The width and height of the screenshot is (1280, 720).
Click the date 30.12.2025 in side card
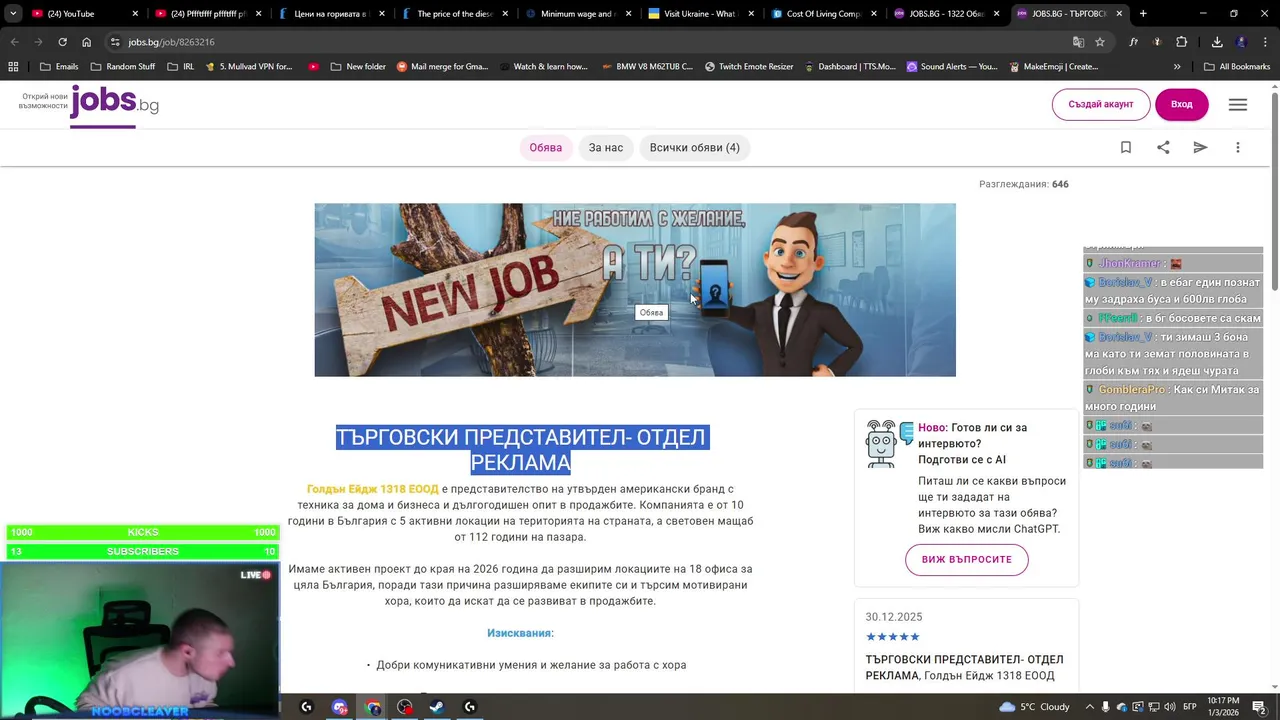tap(894, 617)
